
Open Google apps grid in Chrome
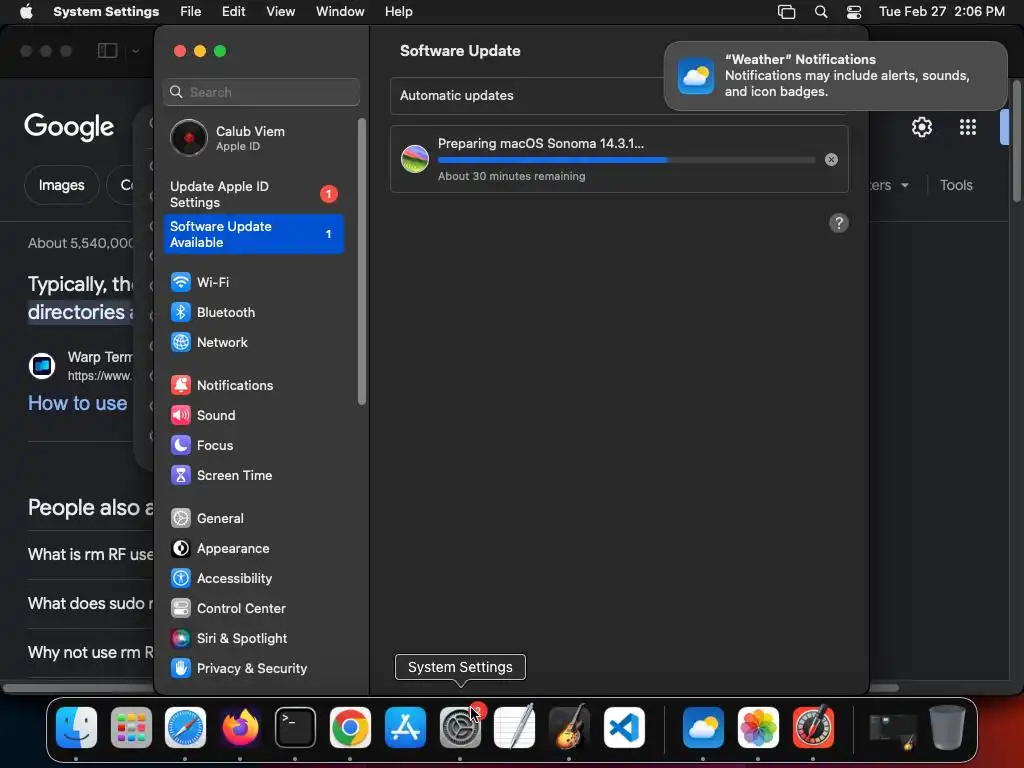click(x=967, y=127)
